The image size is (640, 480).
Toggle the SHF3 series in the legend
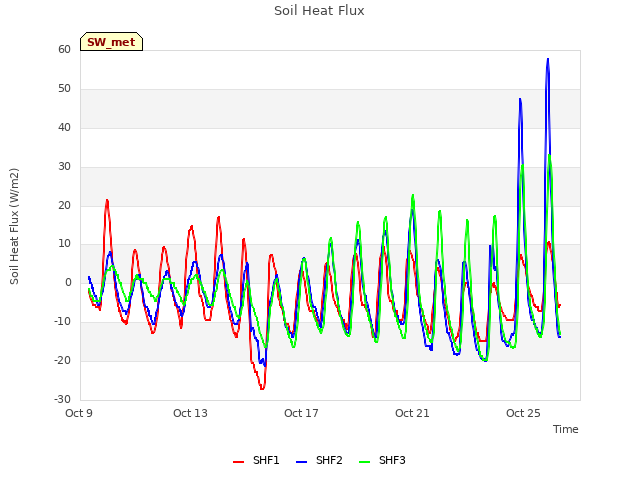tap(382, 460)
